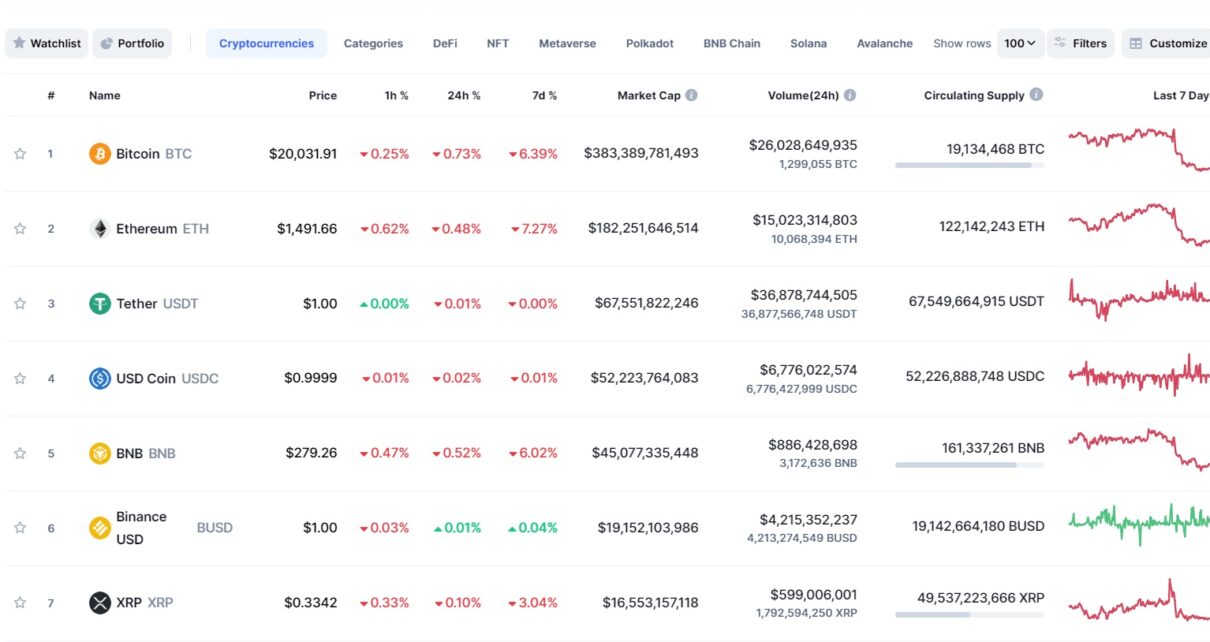Click Bitcoin volume $26,028,649,935
This screenshot has height=642, width=1210.
click(803, 145)
